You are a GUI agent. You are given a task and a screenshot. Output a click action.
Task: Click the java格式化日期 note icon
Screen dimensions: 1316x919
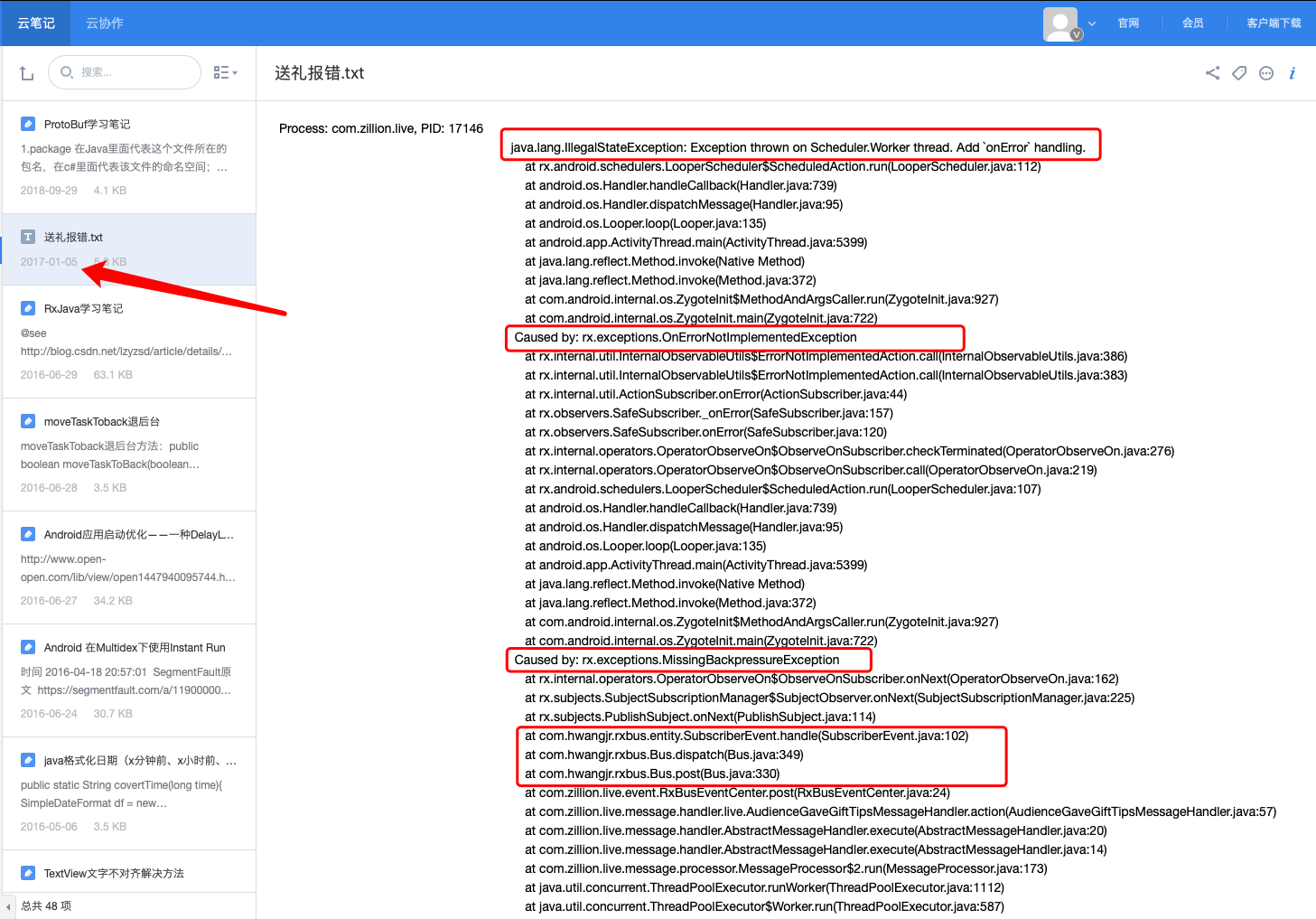28,760
